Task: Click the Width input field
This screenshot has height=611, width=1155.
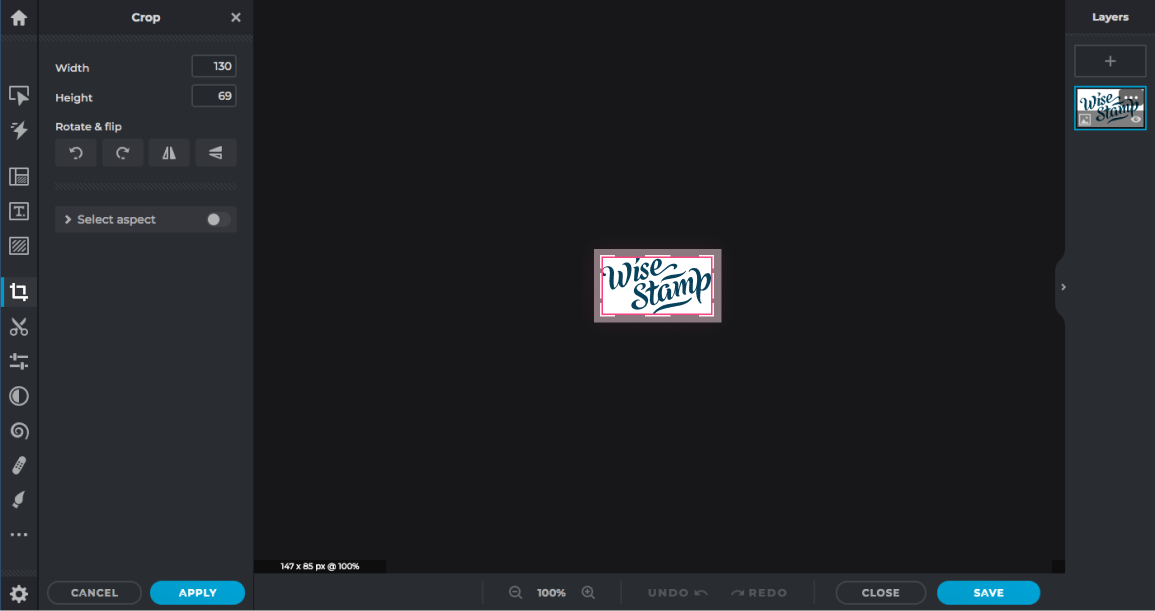Action: pyautogui.click(x=214, y=66)
